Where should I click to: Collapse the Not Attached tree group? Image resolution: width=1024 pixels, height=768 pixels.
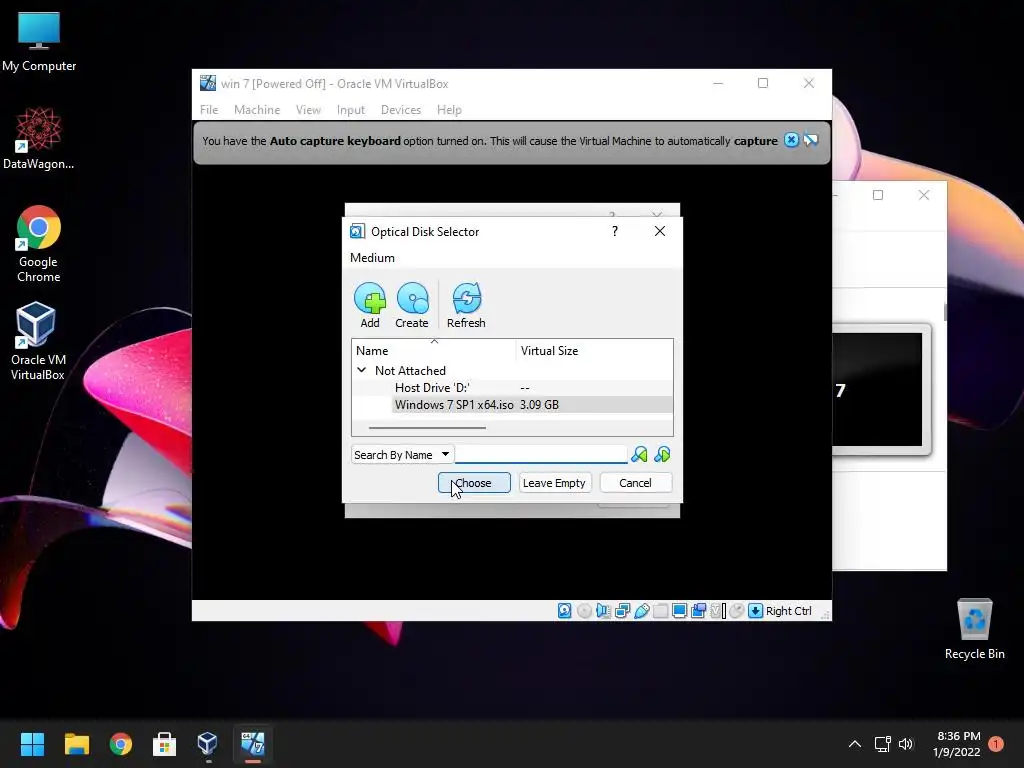click(x=361, y=370)
